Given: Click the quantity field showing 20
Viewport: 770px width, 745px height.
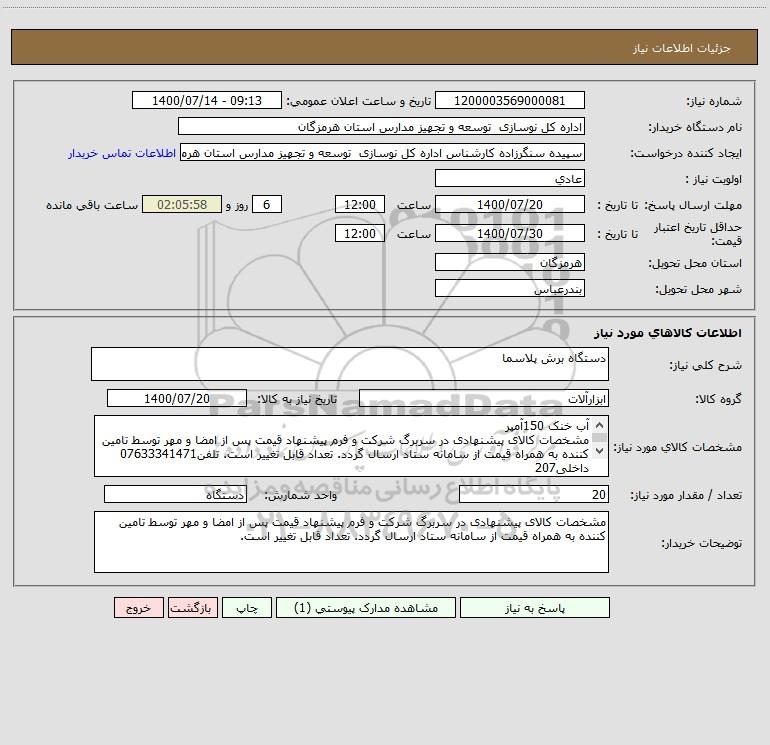Looking at the screenshot, I should coord(534,495).
